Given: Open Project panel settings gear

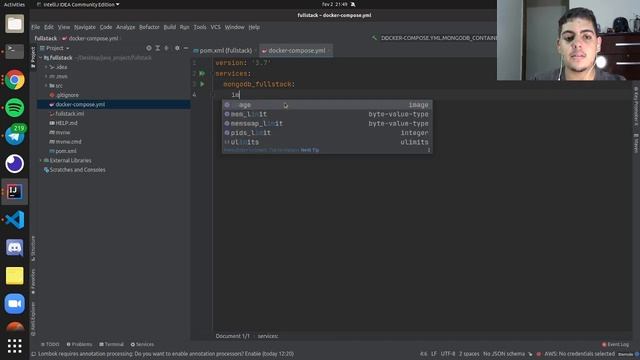Looking at the screenshot, I should coord(177,48).
